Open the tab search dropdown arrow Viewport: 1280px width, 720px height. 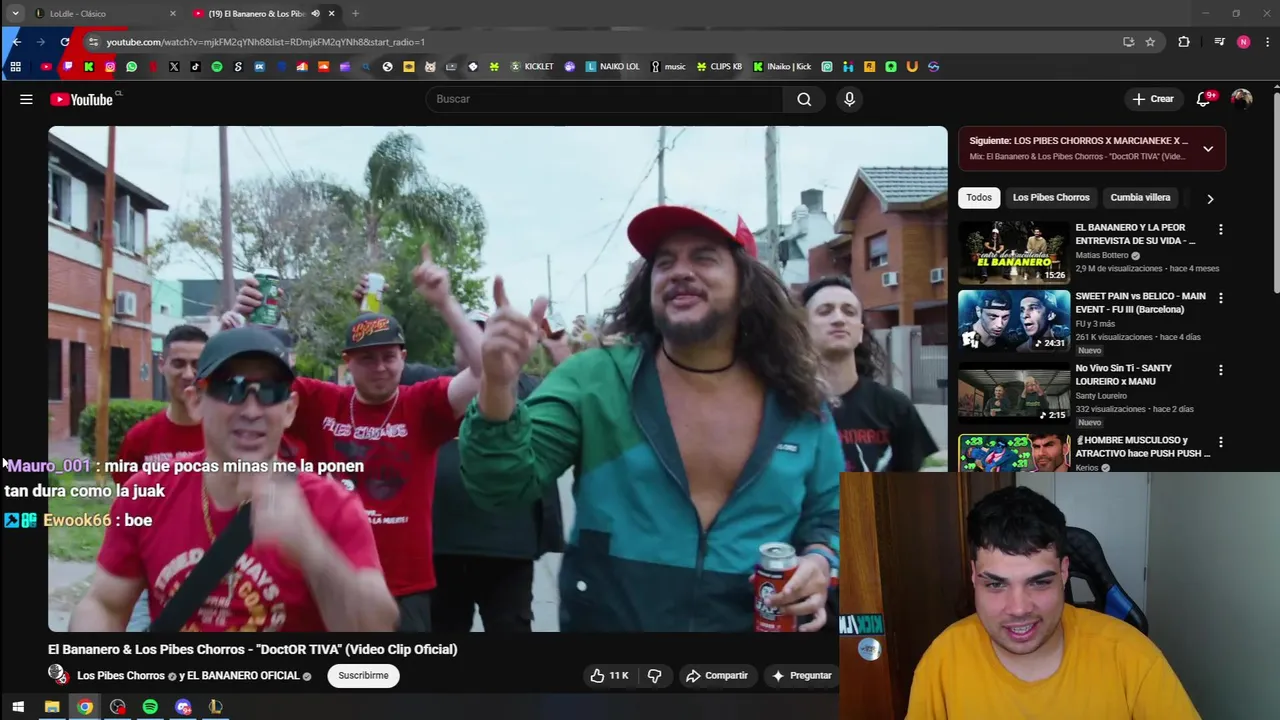pyautogui.click(x=15, y=14)
